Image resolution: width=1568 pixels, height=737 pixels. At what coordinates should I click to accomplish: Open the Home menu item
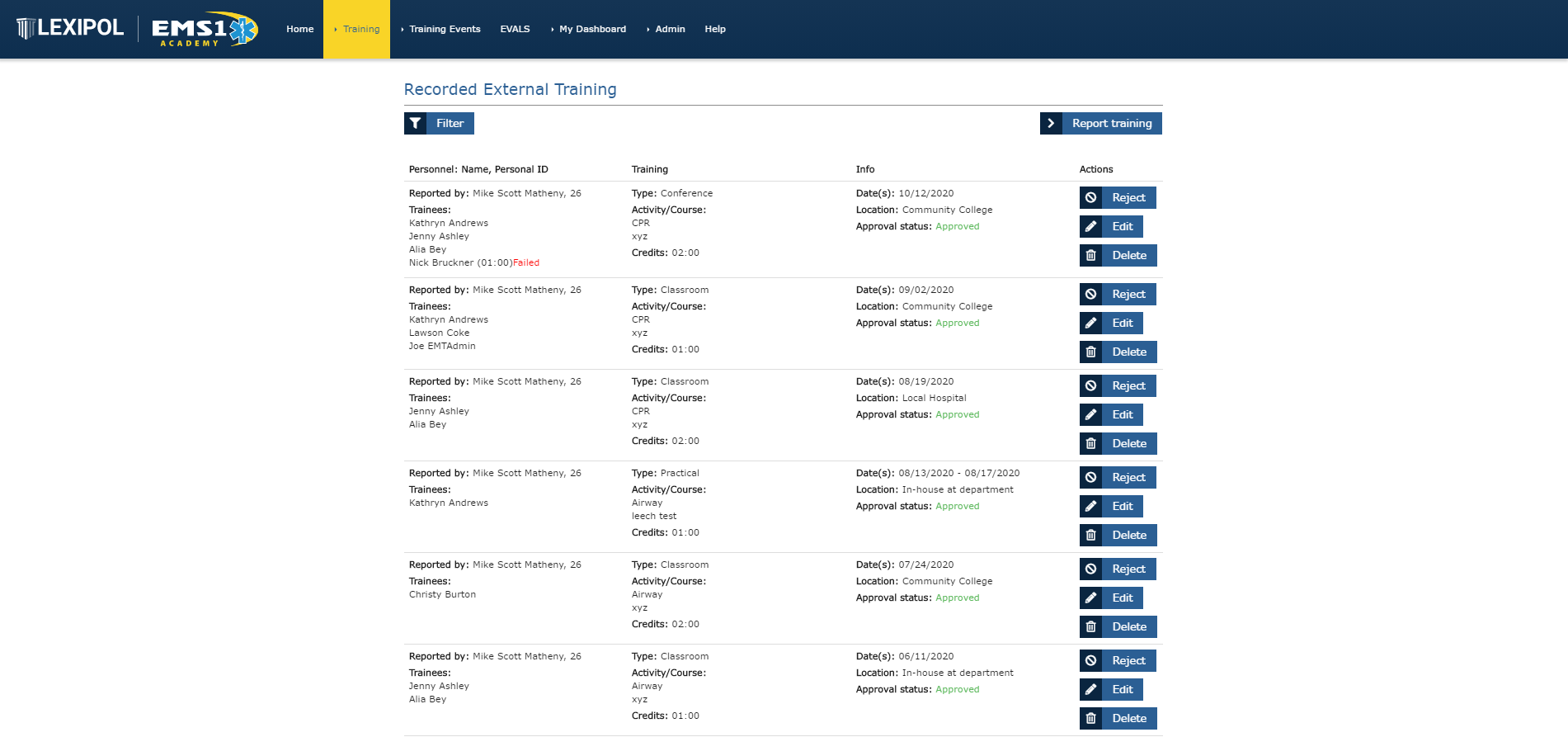[300, 29]
